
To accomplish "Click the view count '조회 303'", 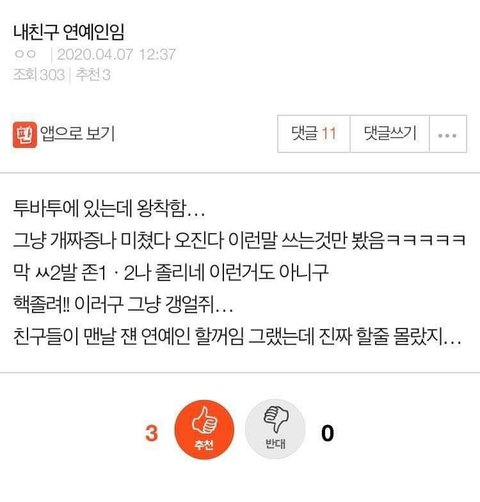I will 39,75.
